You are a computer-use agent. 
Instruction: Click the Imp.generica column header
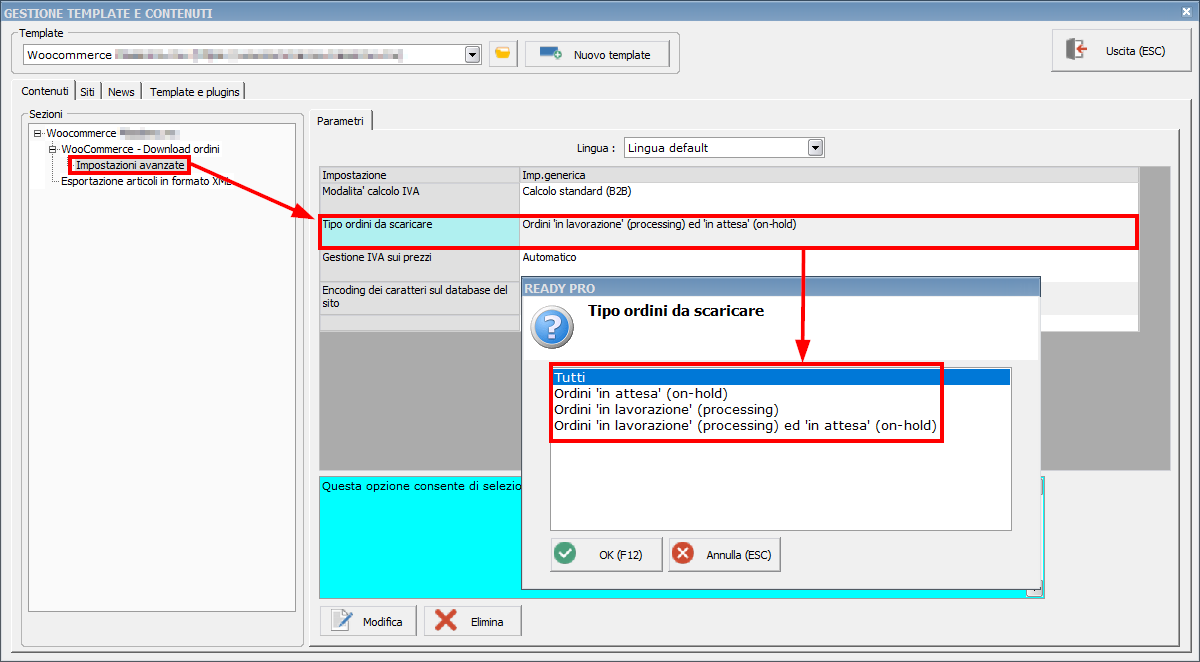pos(829,175)
